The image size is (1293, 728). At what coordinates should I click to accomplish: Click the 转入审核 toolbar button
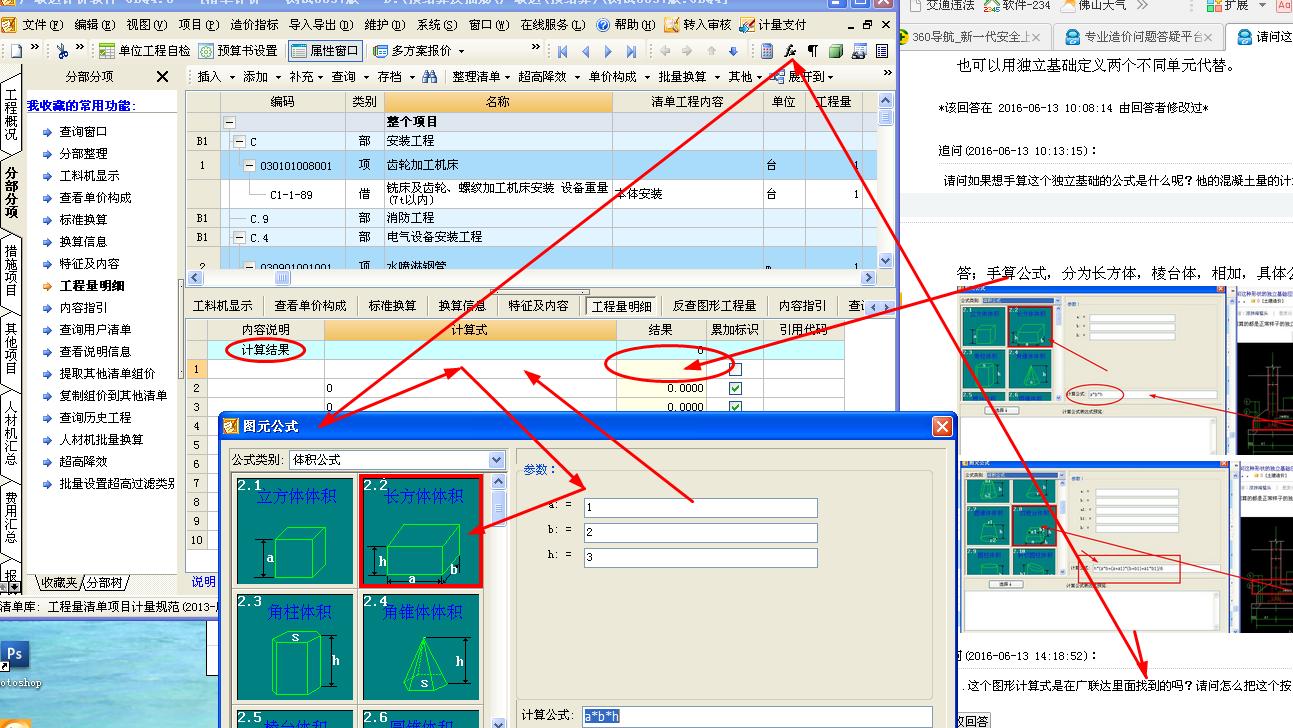pyautogui.click(x=698, y=24)
